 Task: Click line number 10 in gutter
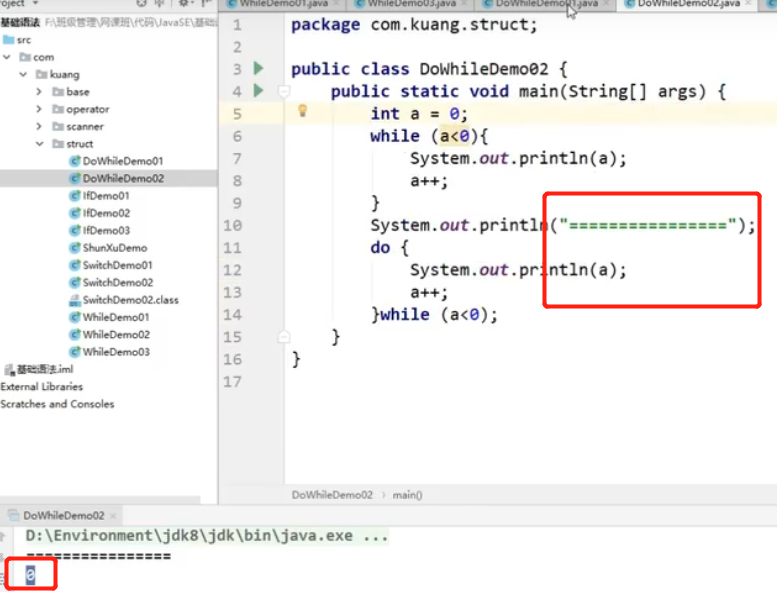pos(232,225)
